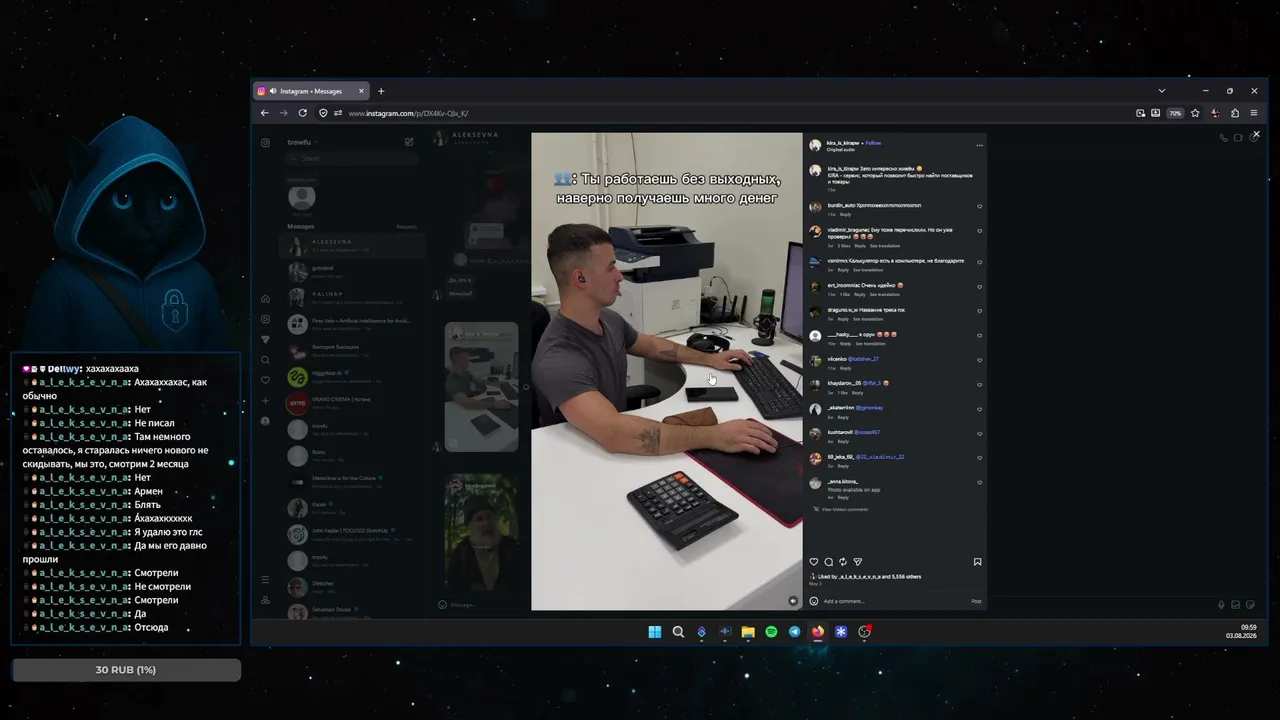Compose a new message with the edit icon
The height and width of the screenshot is (720, 1280).
(x=409, y=142)
